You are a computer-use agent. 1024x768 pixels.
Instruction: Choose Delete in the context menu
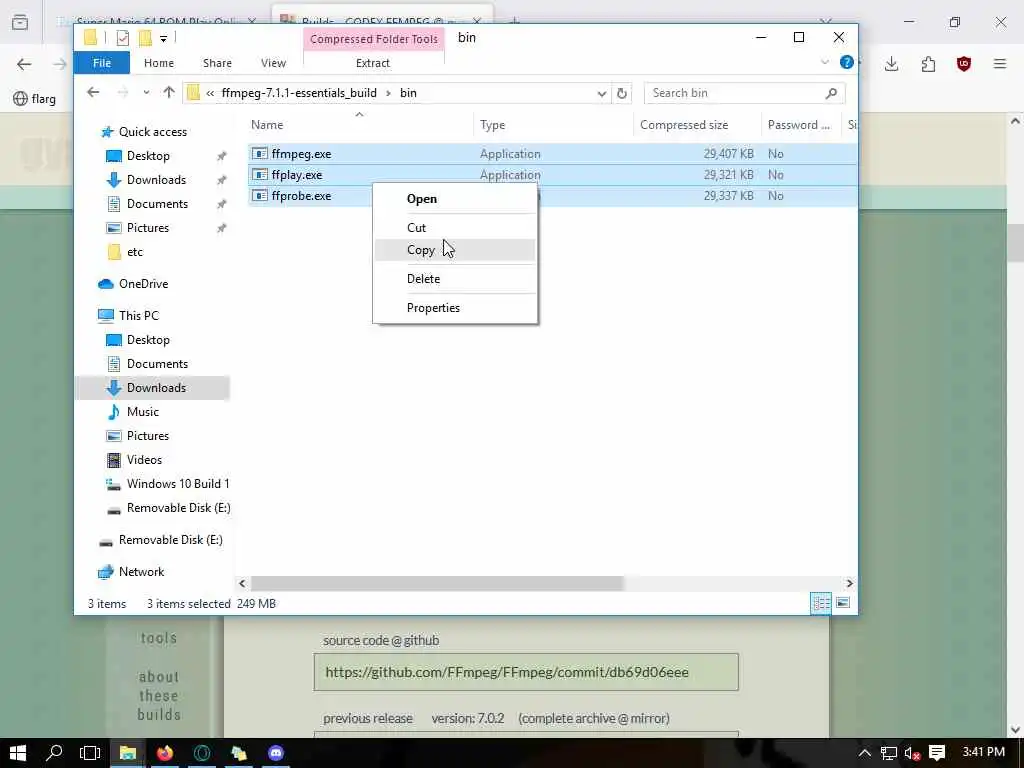455,279
